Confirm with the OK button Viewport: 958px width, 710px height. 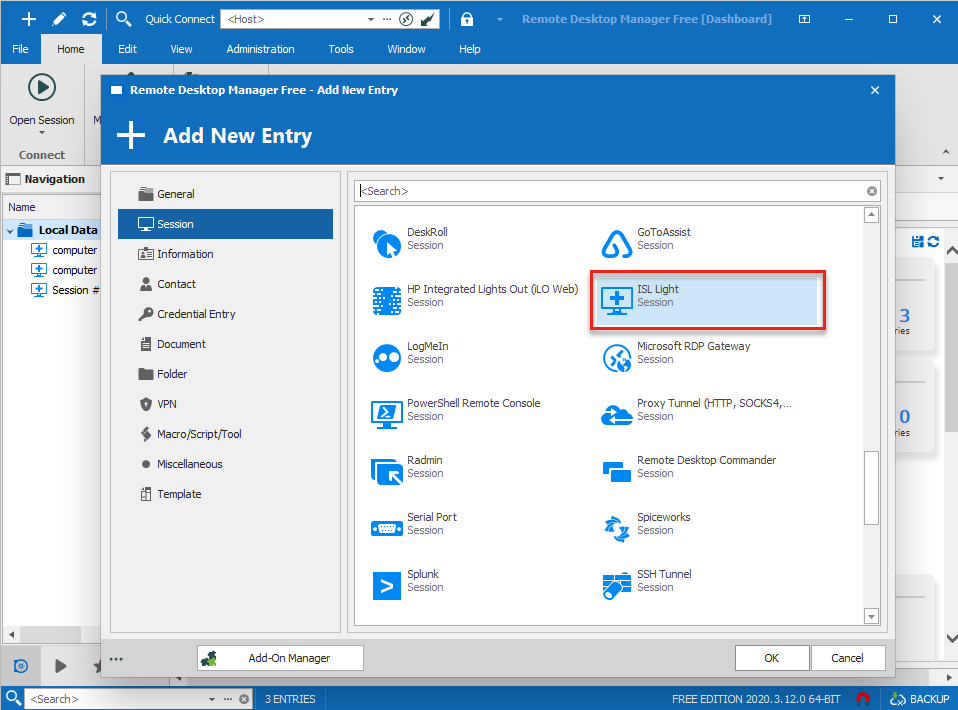[771, 658]
